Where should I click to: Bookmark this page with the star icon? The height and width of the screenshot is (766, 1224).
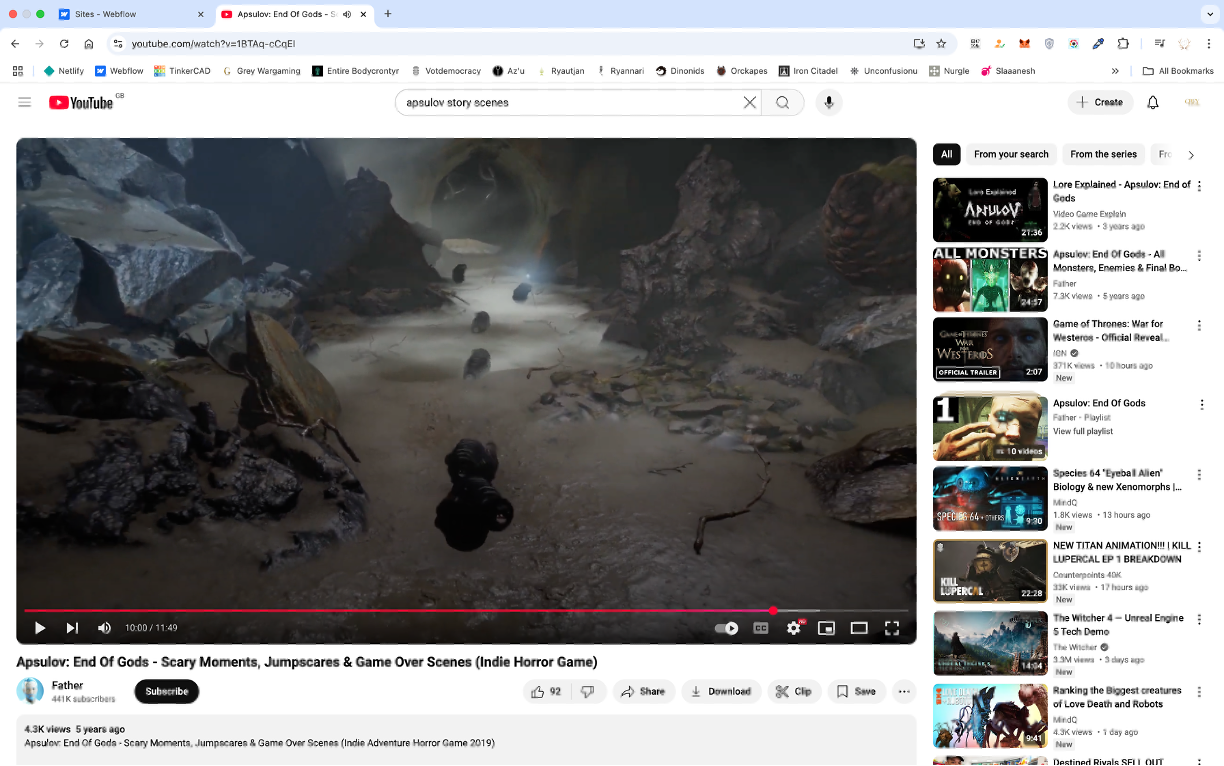point(941,44)
